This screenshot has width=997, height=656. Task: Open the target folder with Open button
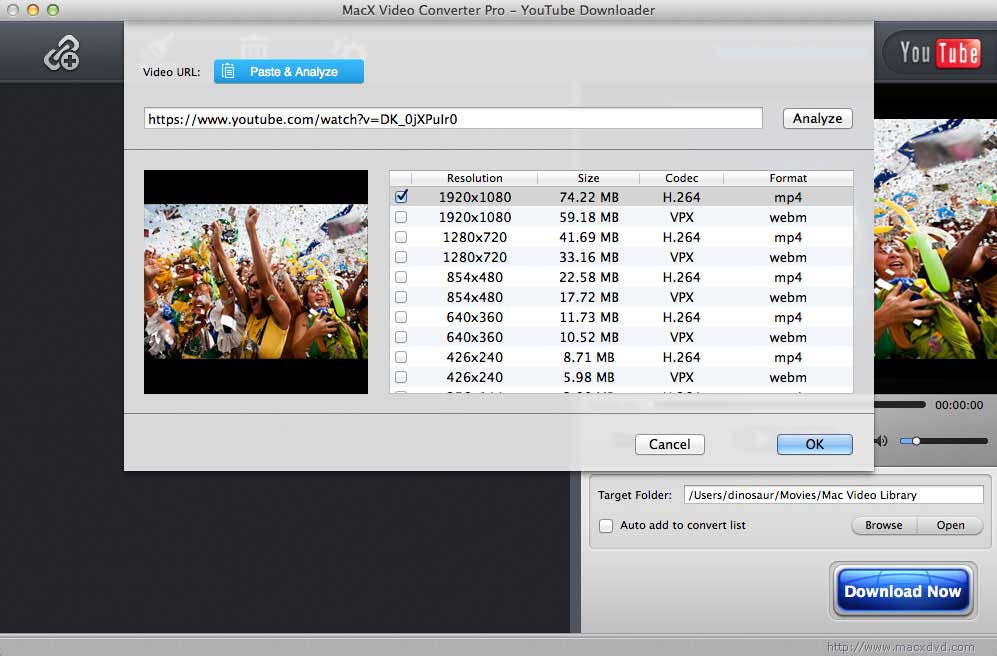pyautogui.click(x=950, y=525)
